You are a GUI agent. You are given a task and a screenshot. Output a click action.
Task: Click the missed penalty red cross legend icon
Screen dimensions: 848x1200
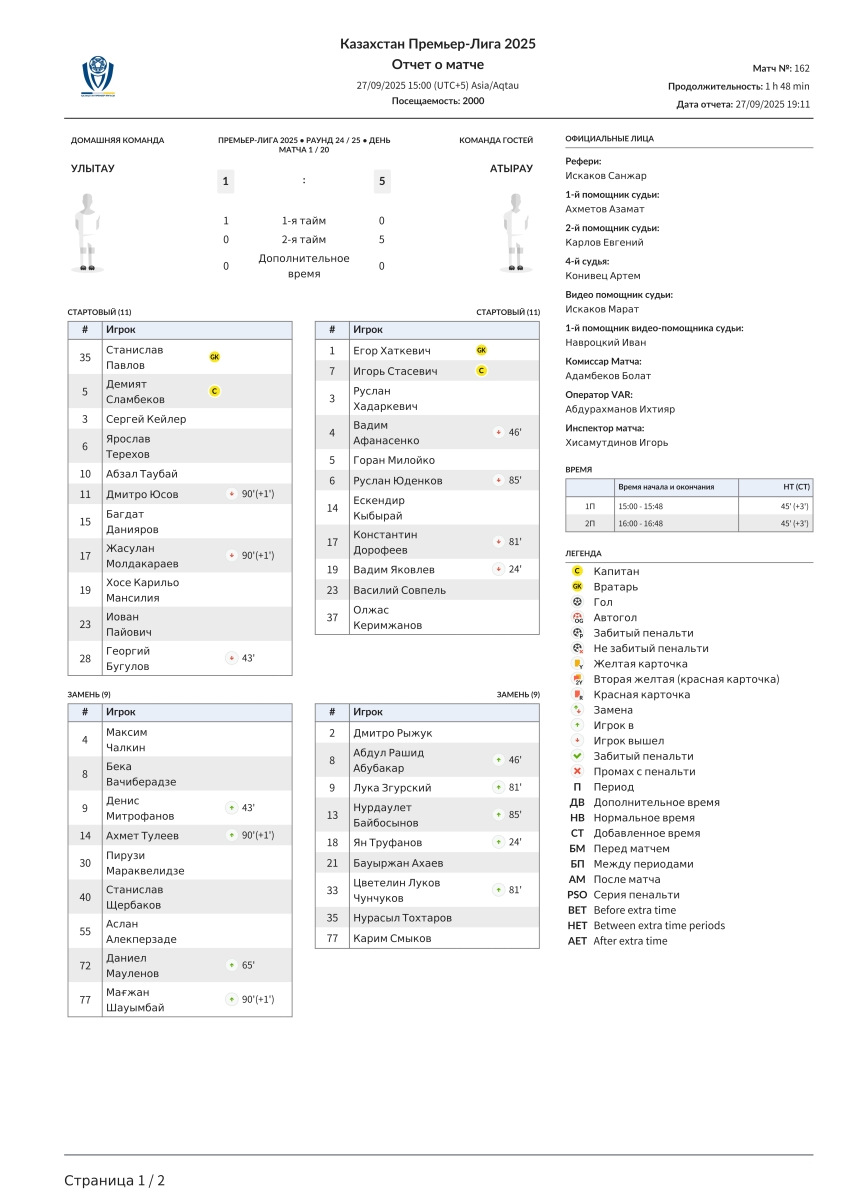pyautogui.click(x=577, y=771)
